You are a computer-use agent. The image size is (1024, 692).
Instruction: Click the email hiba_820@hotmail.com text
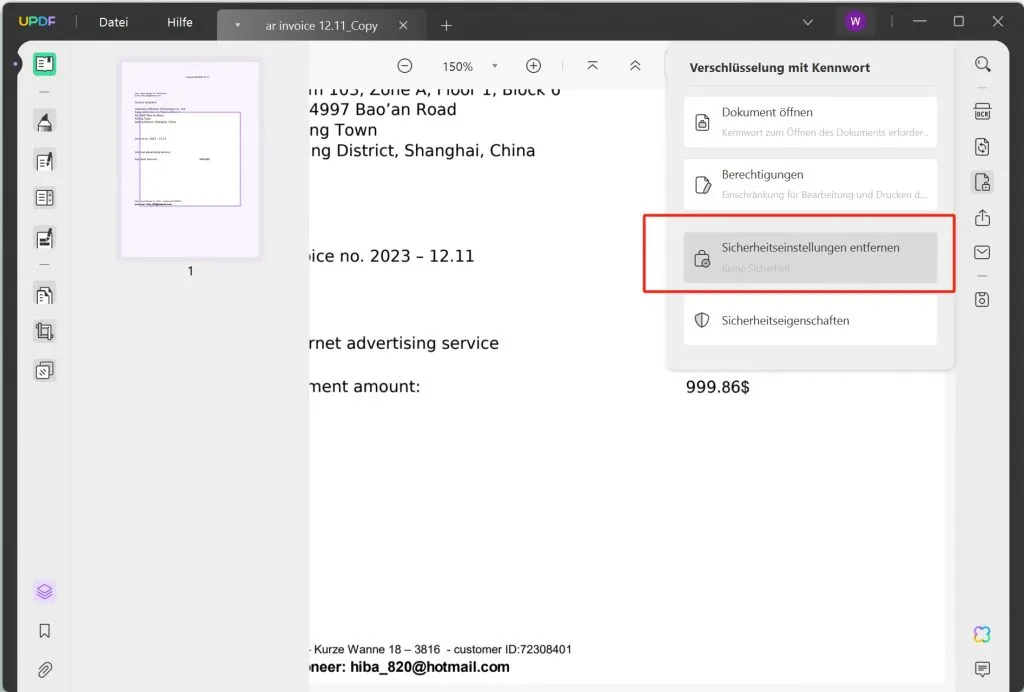click(430, 667)
